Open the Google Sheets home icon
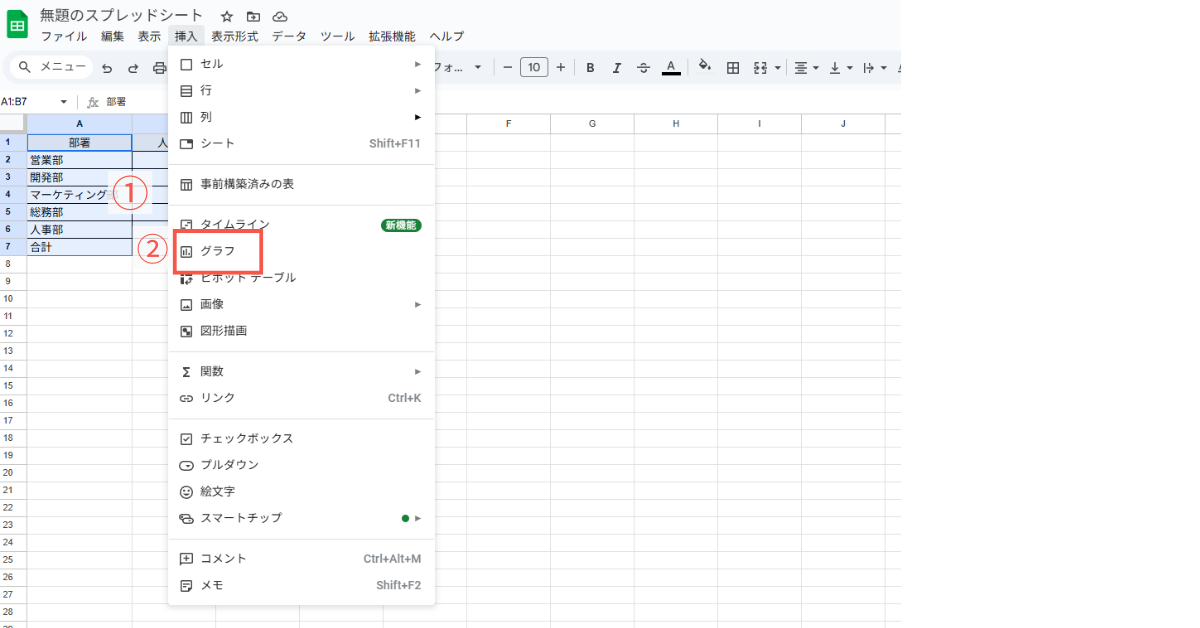The height and width of the screenshot is (628, 1200). (18, 25)
